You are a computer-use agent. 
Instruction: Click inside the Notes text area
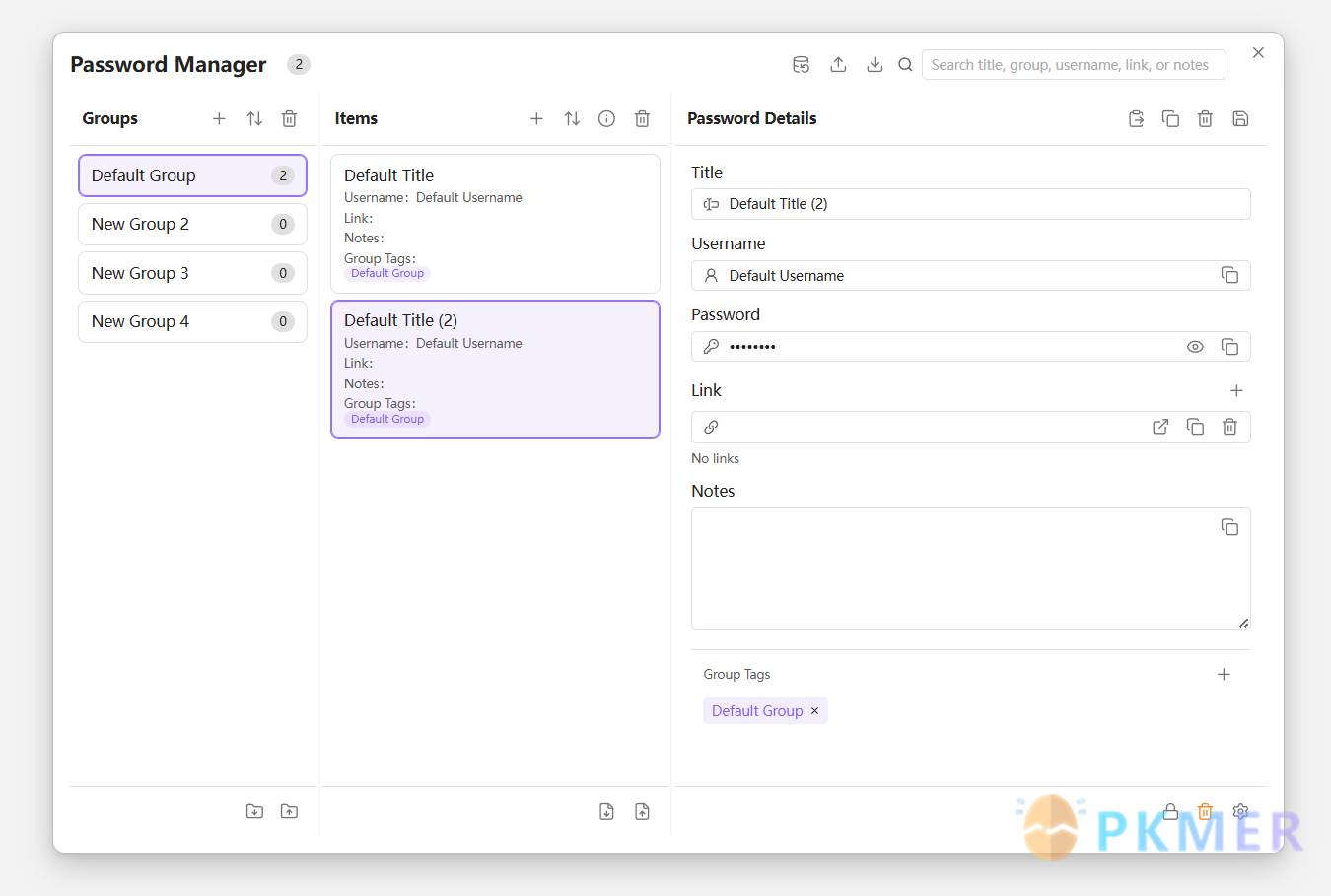click(971, 569)
